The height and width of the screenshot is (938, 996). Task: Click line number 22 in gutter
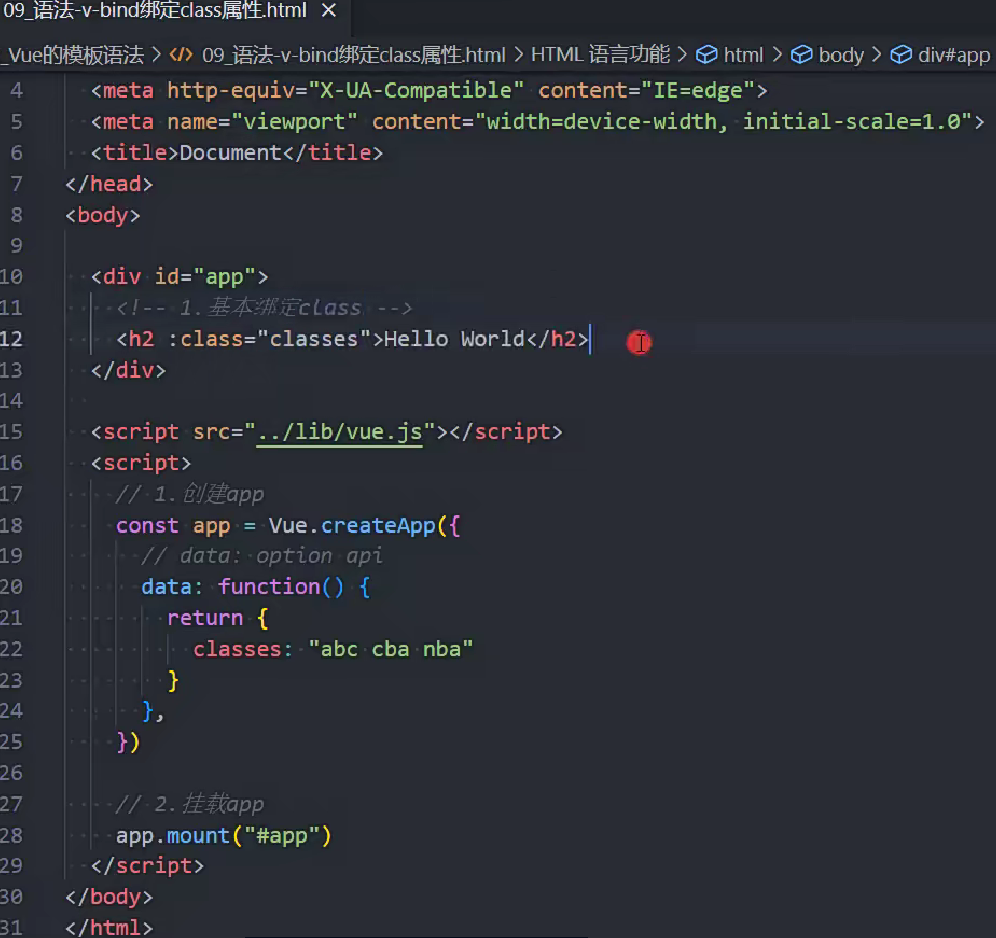(x=11, y=649)
